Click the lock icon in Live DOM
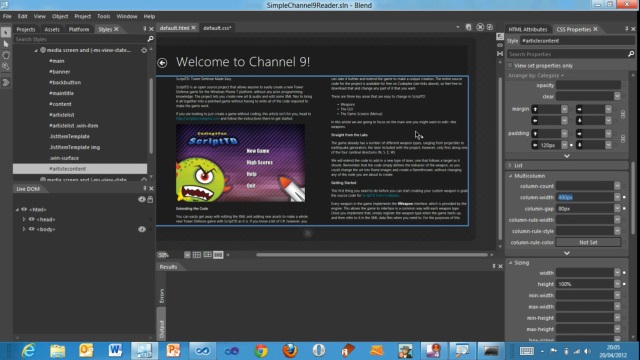Screen dimensions: 640x360 click(x=150, y=199)
